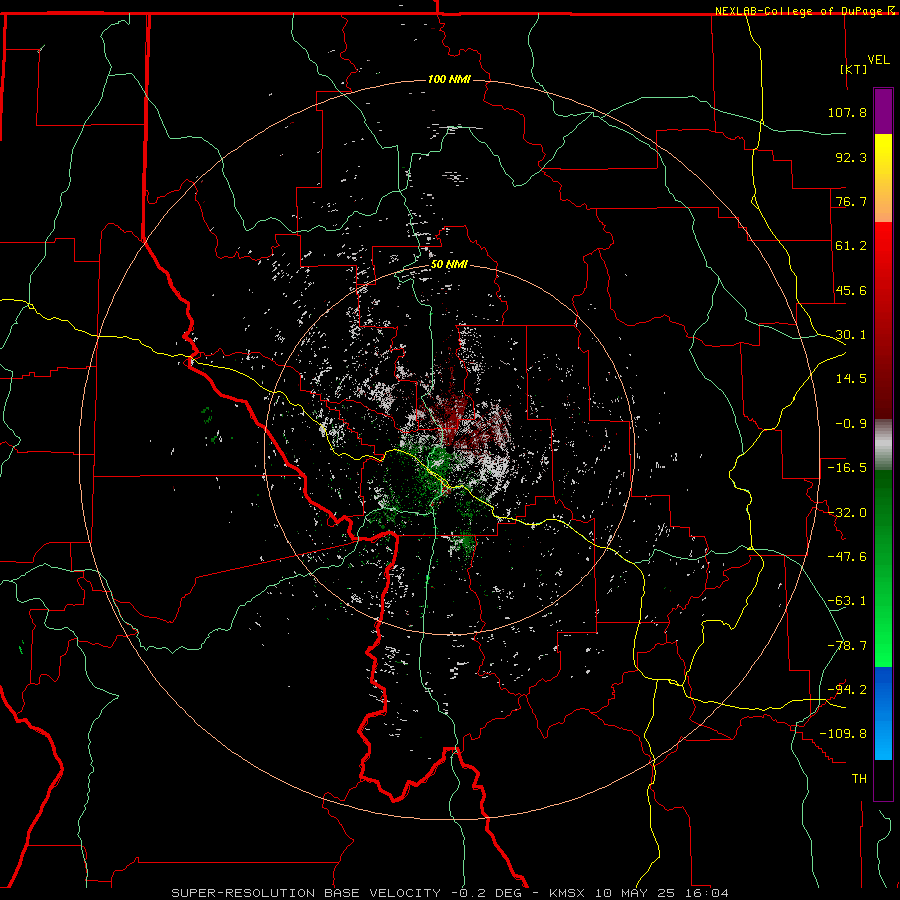Click the -0.9 velocity scale value
This screenshot has width=900, height=900.
click(851, 424)
